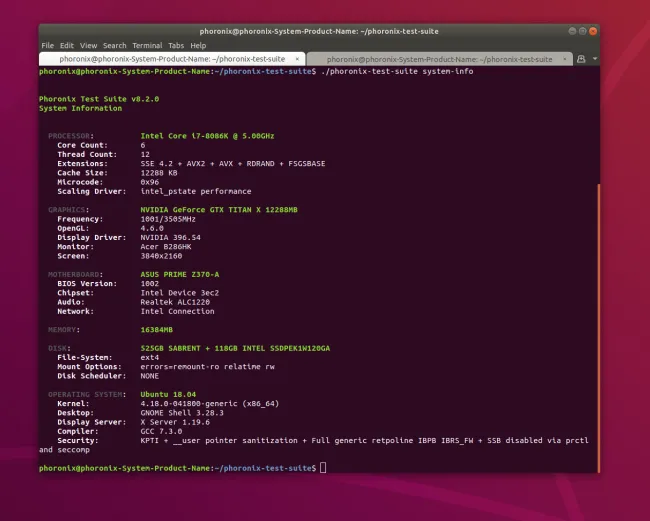The height and width of the screenshot is (521, 650).
Task: Switch to the second terminal tab
Action: pos(439,59)
